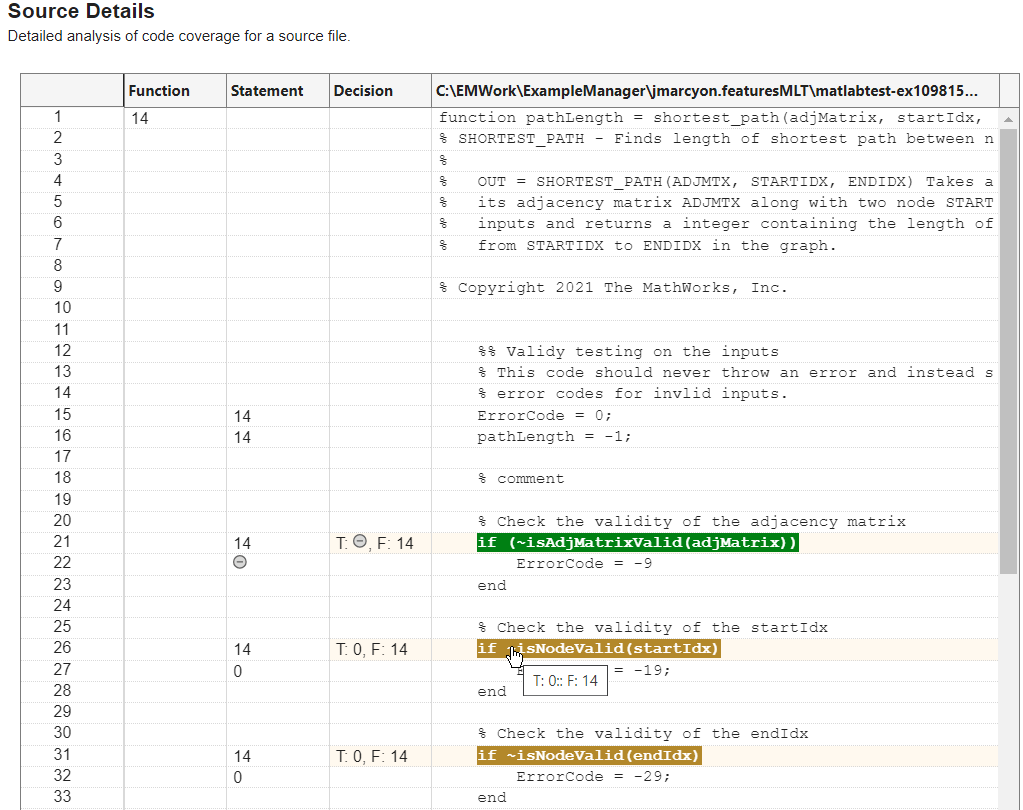Click the justified circle icon in line 22 Statement cell
1023x810 pixels.
coord(239,563)
